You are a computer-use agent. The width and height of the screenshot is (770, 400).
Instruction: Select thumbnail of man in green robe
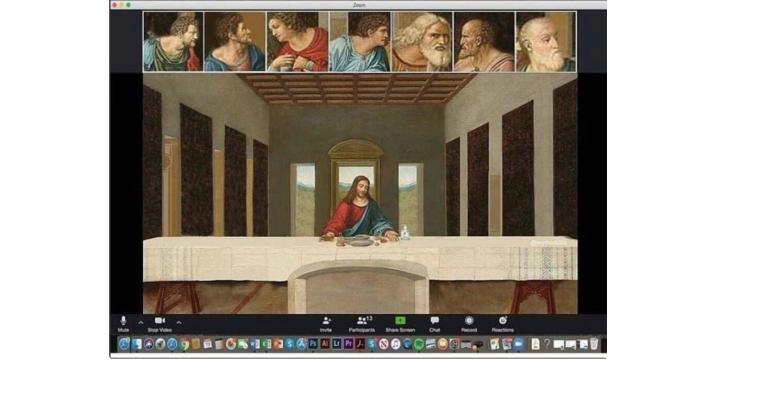click(173, 42)
